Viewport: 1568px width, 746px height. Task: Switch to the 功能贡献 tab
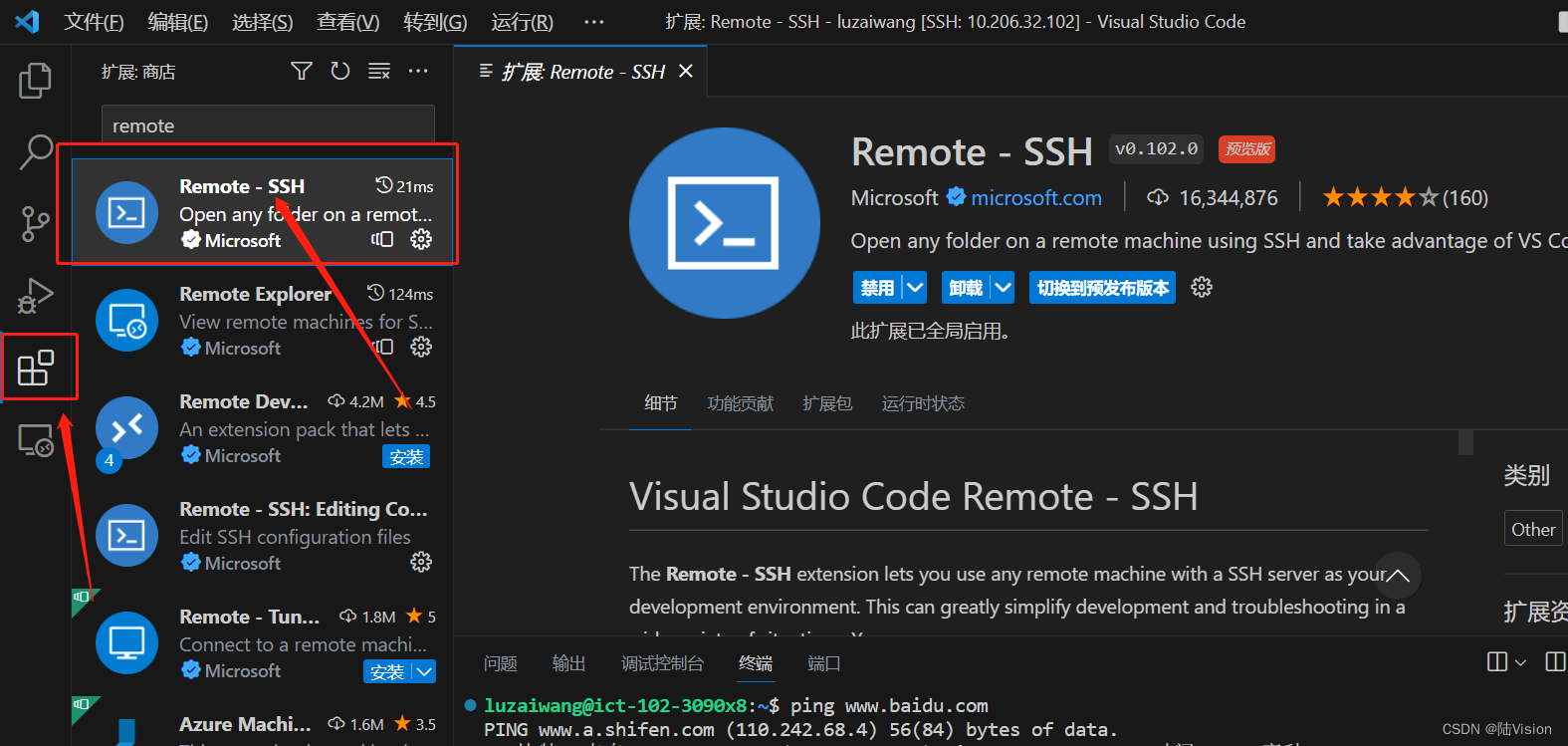point(741,403)
